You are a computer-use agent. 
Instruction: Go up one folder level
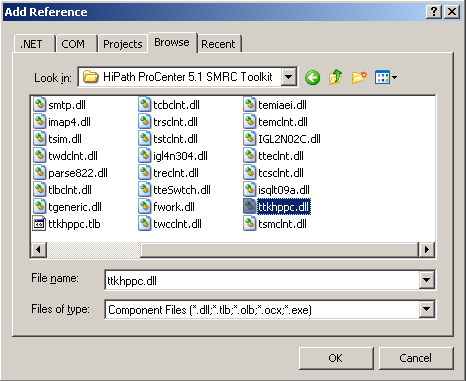(336, 77)
